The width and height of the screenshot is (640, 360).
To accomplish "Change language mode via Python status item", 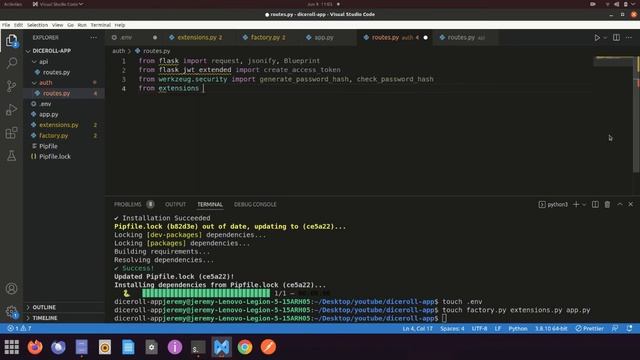I will click(518, 328).
